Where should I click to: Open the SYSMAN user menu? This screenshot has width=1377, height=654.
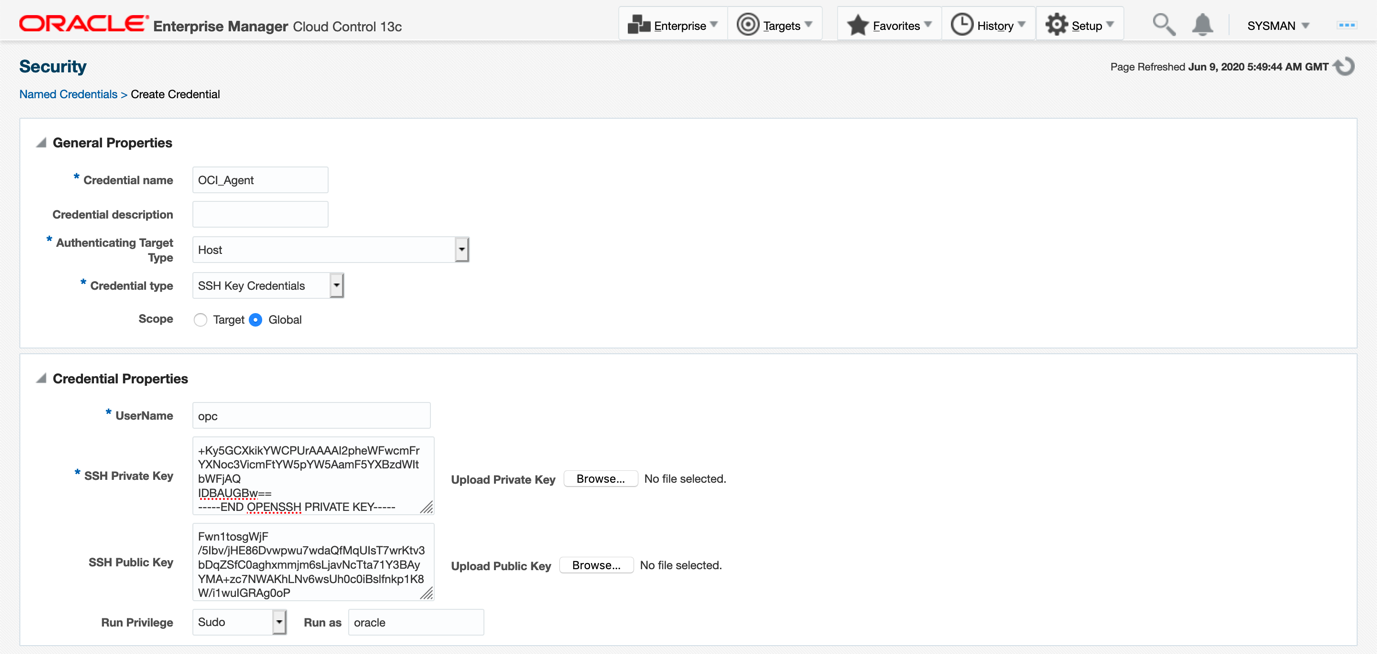coord(1278,26)
